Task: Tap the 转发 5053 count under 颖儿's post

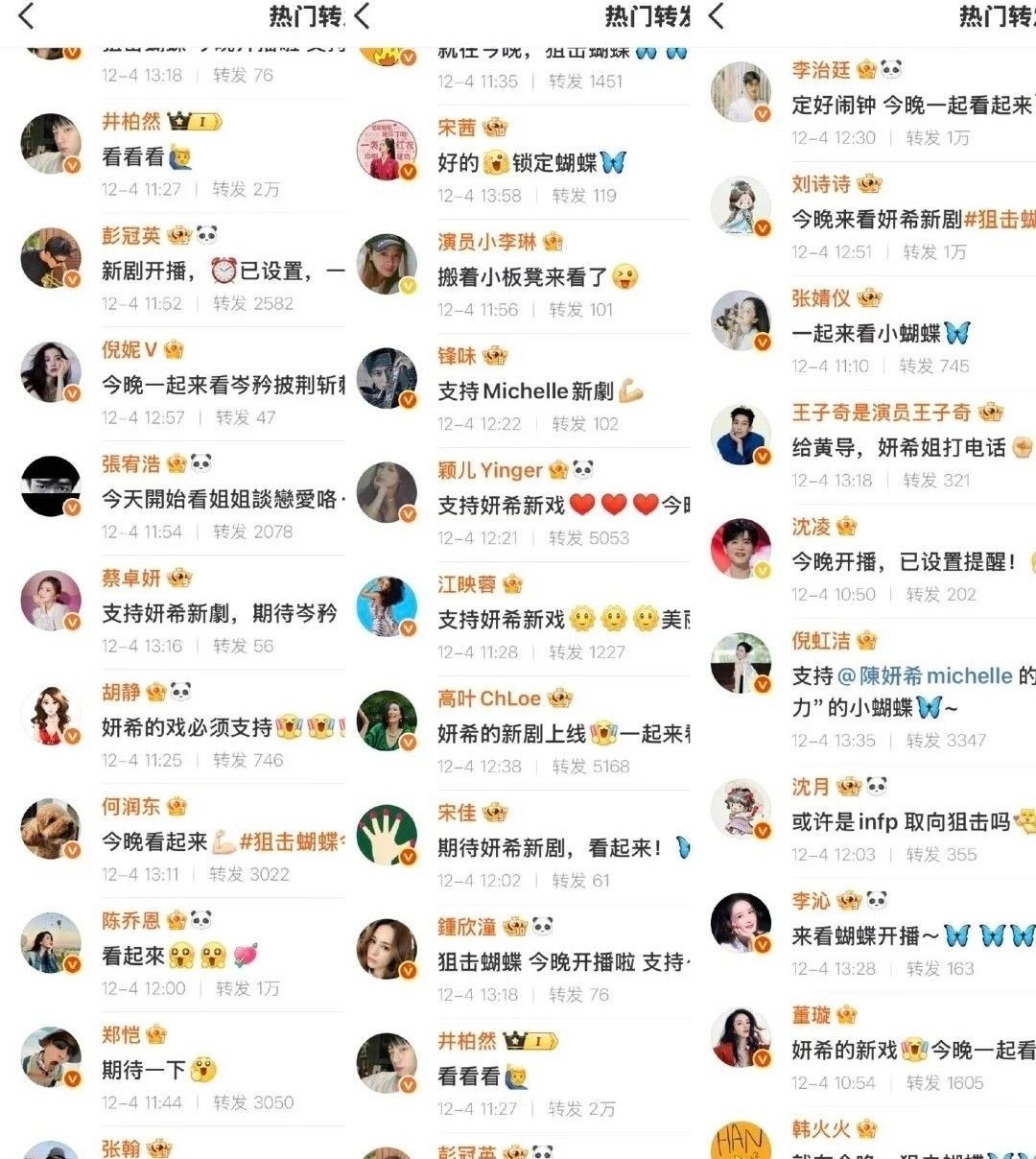Action: tap(589, 538)
